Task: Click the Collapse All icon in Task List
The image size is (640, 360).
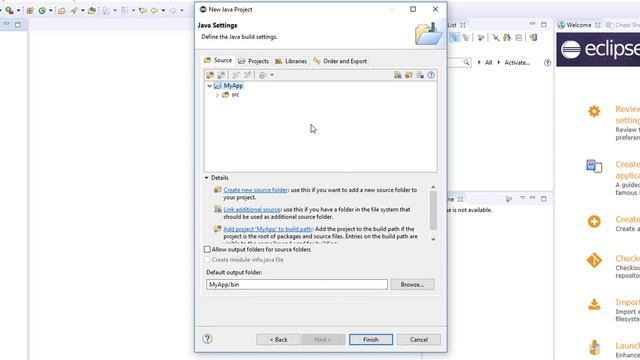Action: pos(518,38)
